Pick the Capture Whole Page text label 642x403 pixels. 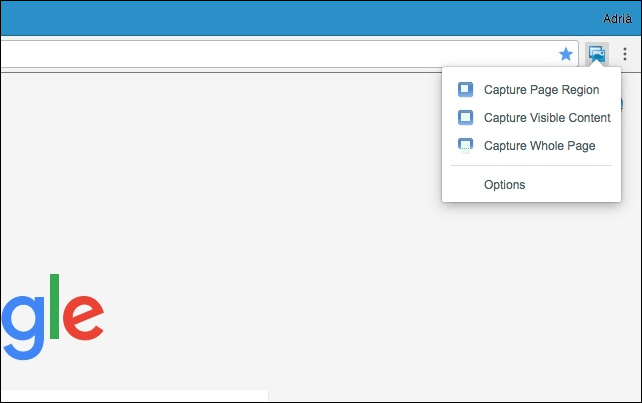pos(539,145)
